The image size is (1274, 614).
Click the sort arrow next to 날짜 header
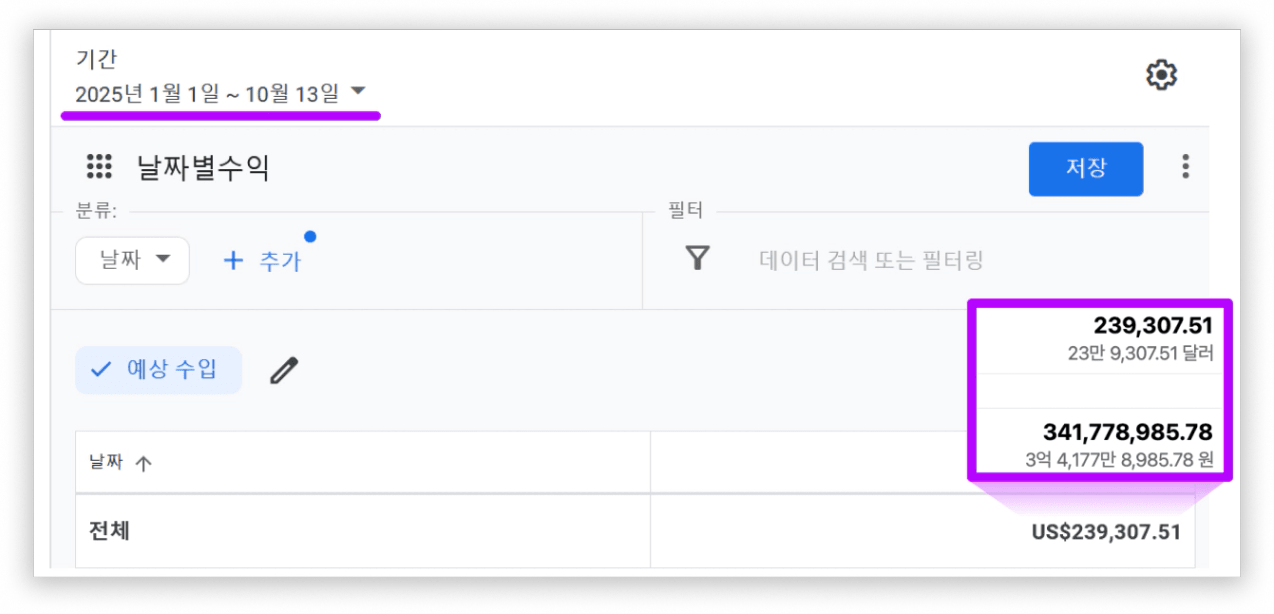point(143,463)
